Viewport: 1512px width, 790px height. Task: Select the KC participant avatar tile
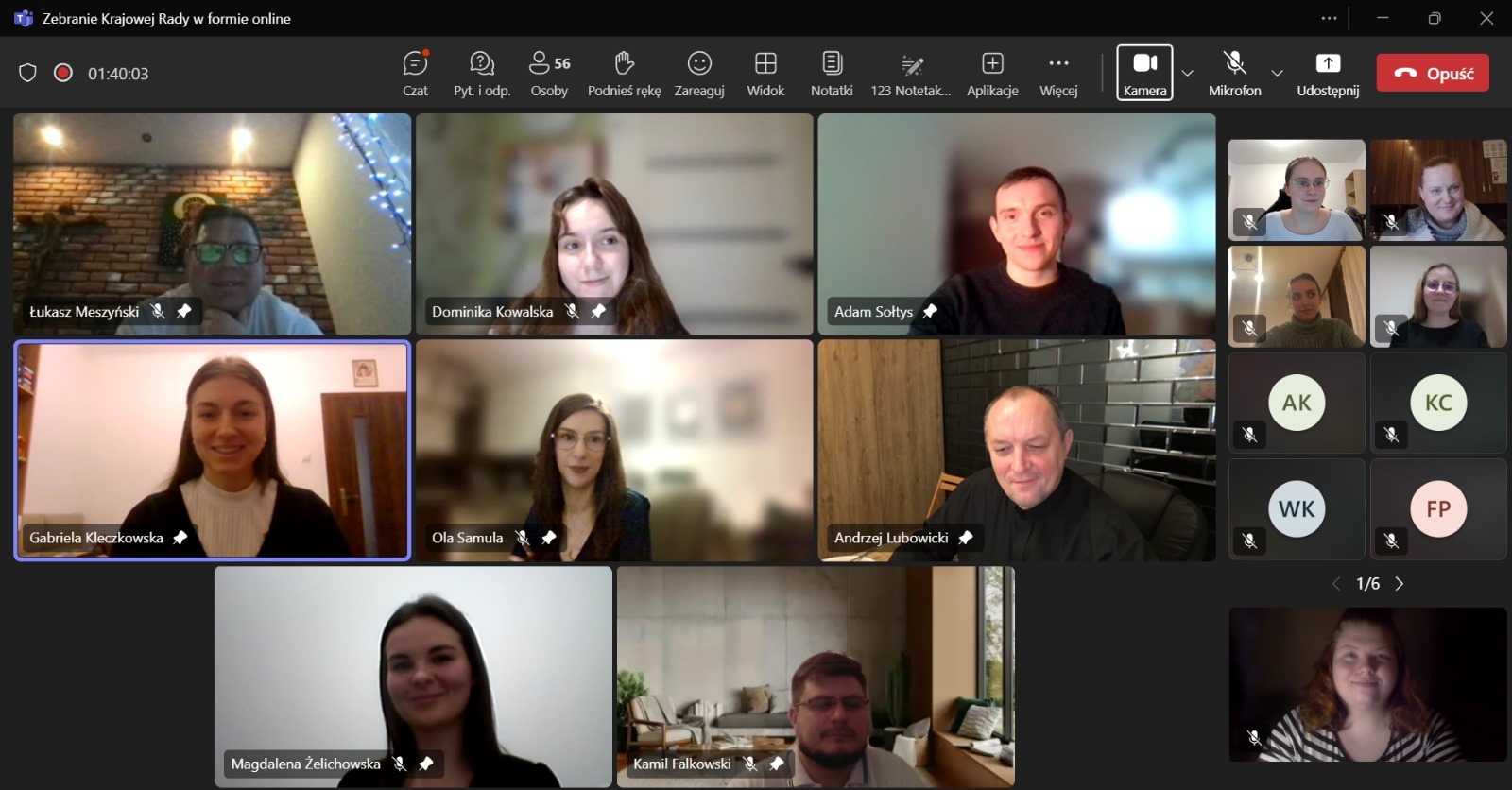pos(1438,403)
